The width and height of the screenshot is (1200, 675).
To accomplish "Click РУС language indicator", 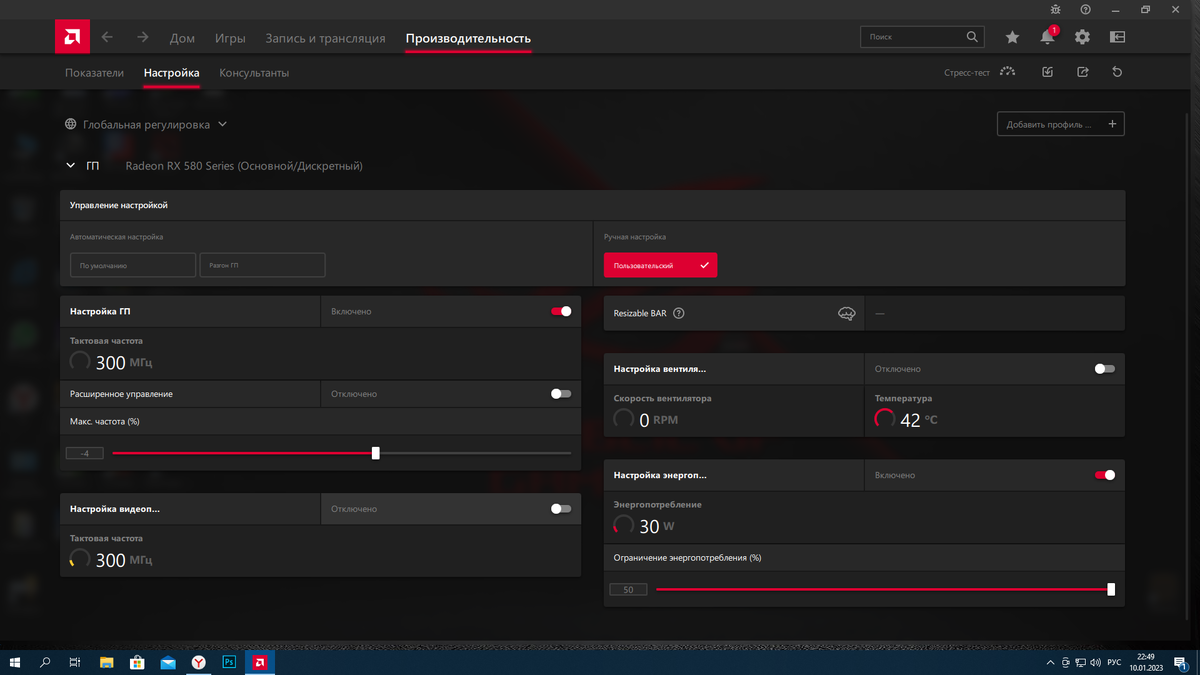I will coord(1113,663).
